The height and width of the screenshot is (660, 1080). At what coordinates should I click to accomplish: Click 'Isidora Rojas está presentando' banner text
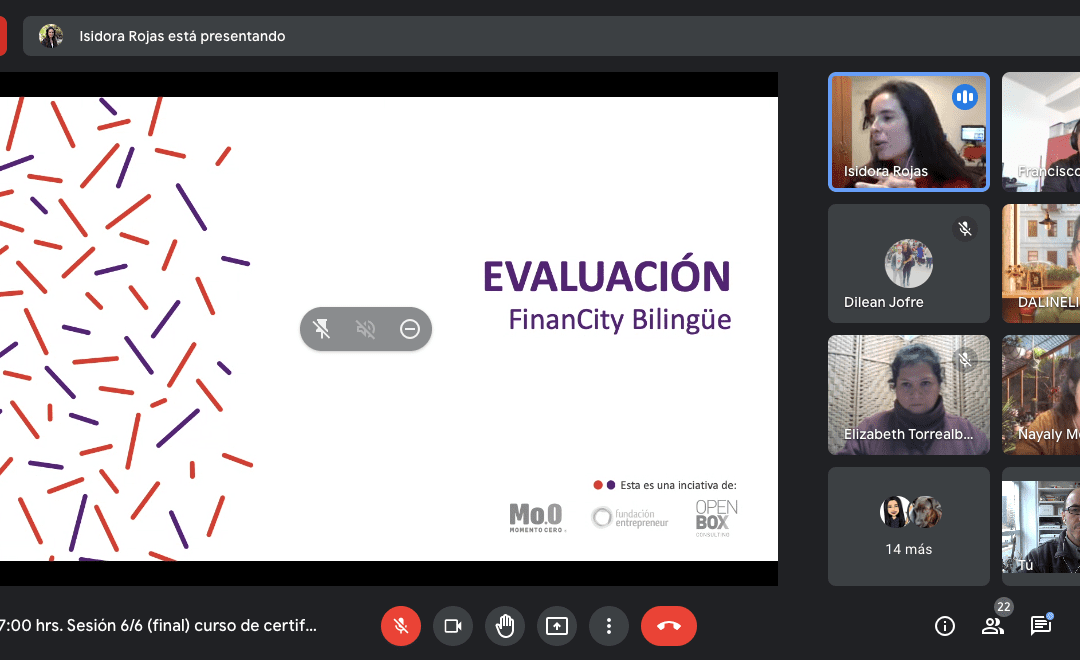click(182, 36)
